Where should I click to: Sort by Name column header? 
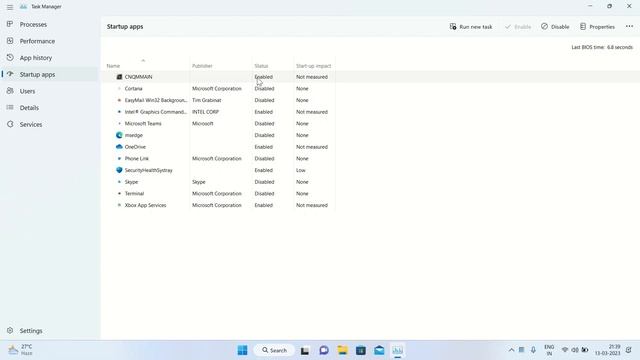coord(113,66)
